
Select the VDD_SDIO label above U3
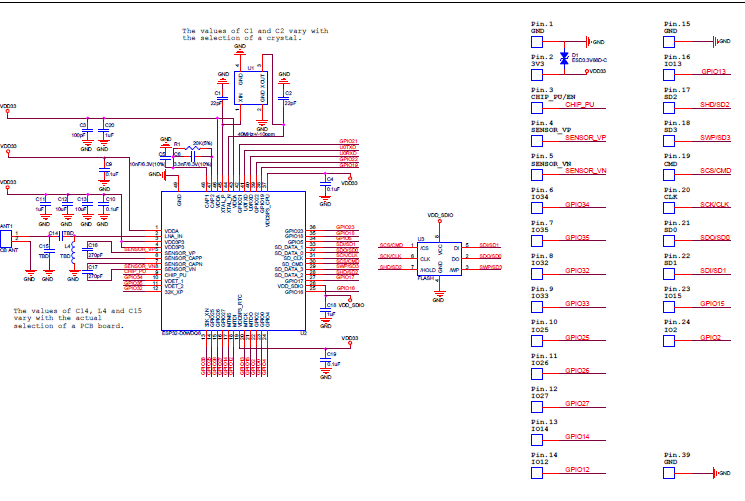tap(440, 215)
